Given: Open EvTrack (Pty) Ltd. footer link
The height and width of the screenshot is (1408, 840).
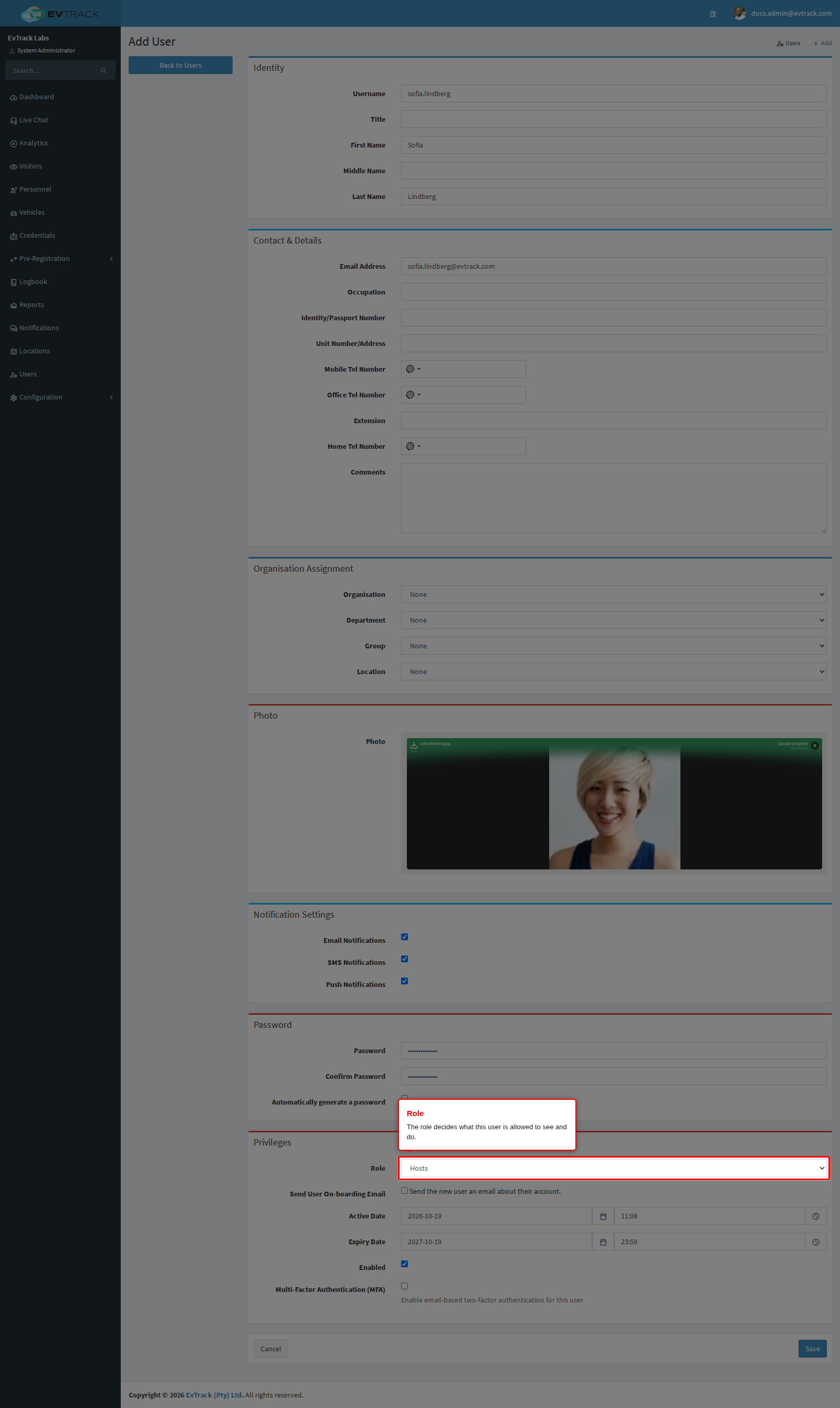Looking at the screenshot, I should tap(215, 1395).
